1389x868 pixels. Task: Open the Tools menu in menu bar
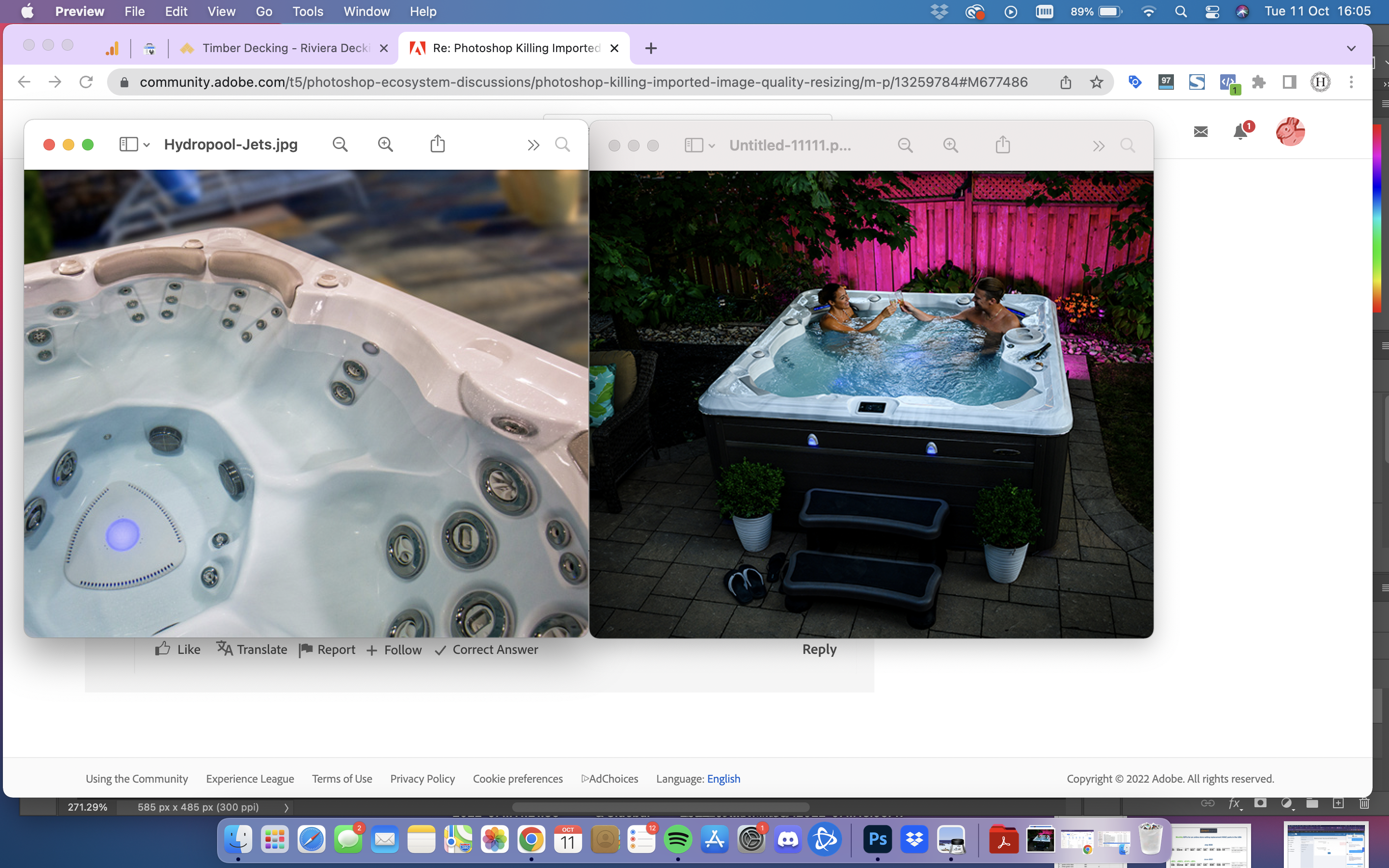(x=308, y=12)
